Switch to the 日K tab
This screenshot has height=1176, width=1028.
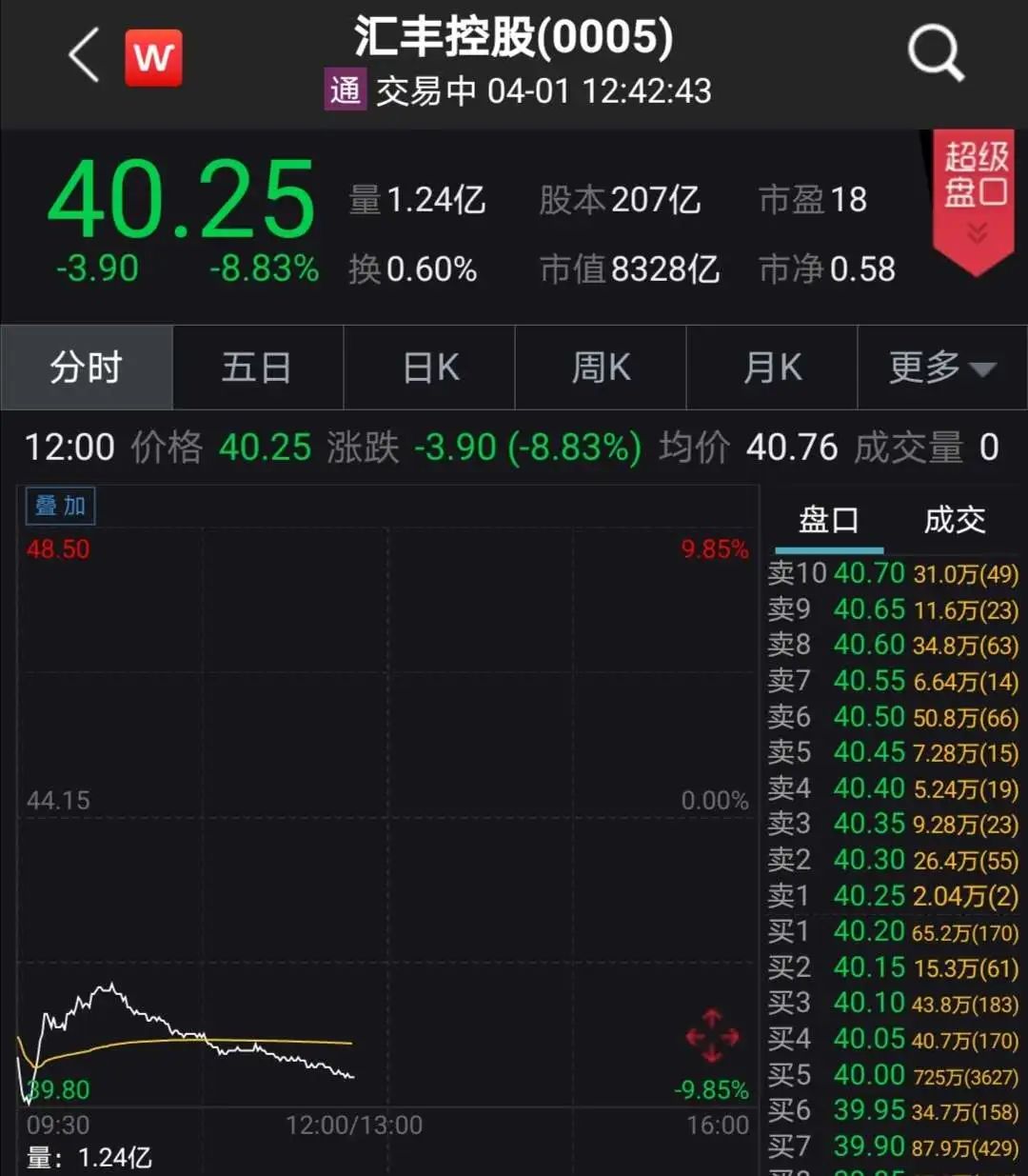coord(428,369)
